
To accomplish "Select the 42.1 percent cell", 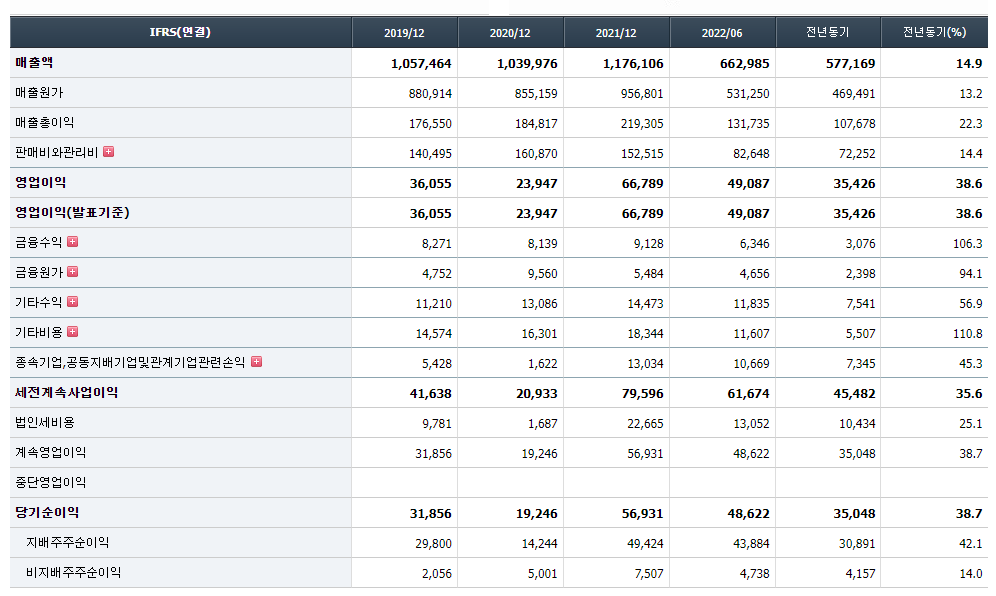I will pos(971,544).
